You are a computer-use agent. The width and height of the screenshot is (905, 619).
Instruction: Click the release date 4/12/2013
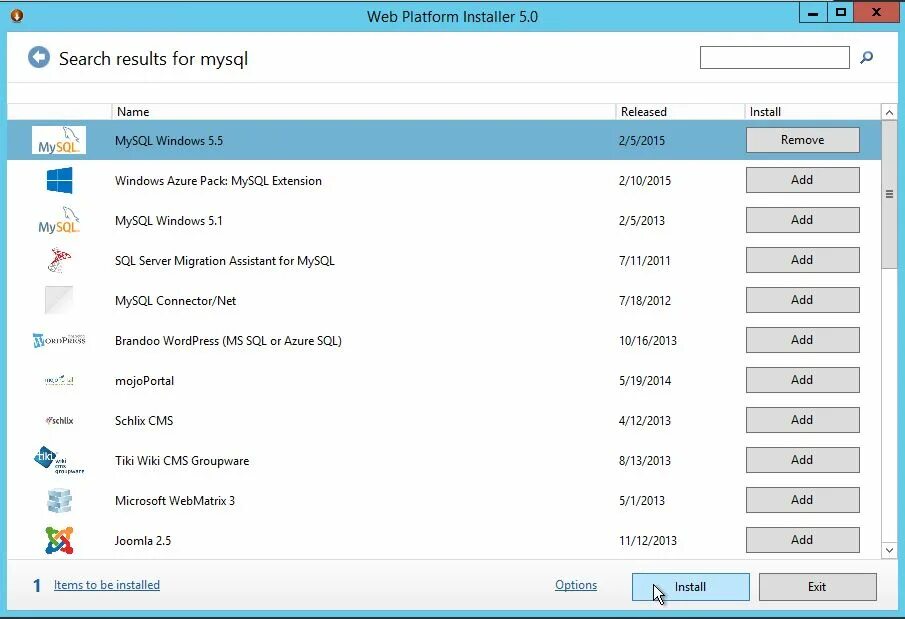[645, 420]
